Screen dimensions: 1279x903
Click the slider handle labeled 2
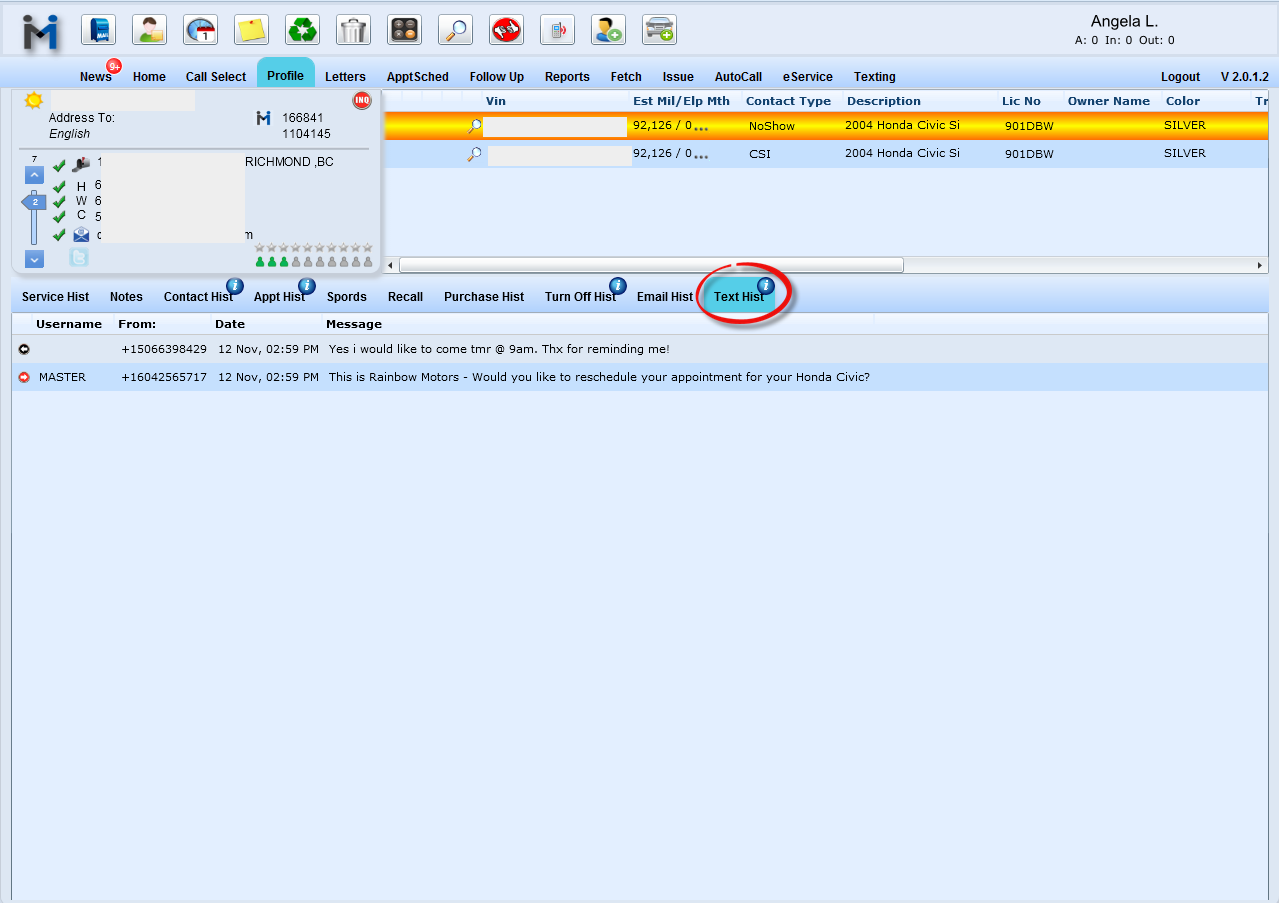35,202
